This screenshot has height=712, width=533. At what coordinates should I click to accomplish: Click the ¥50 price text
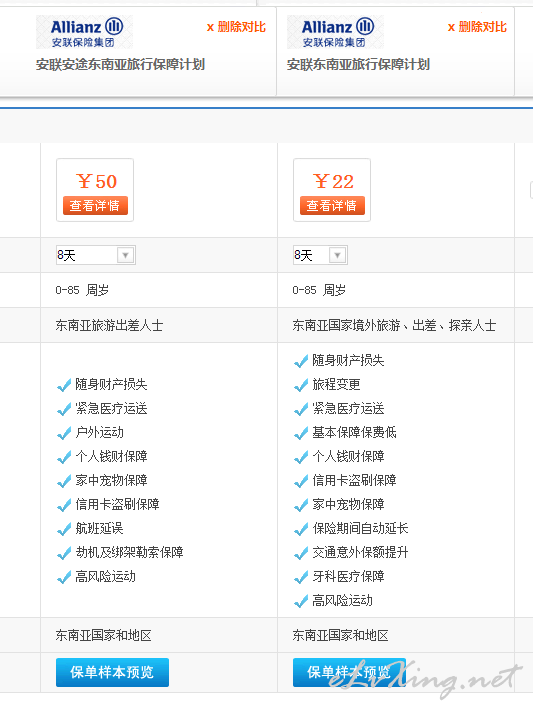96,182
